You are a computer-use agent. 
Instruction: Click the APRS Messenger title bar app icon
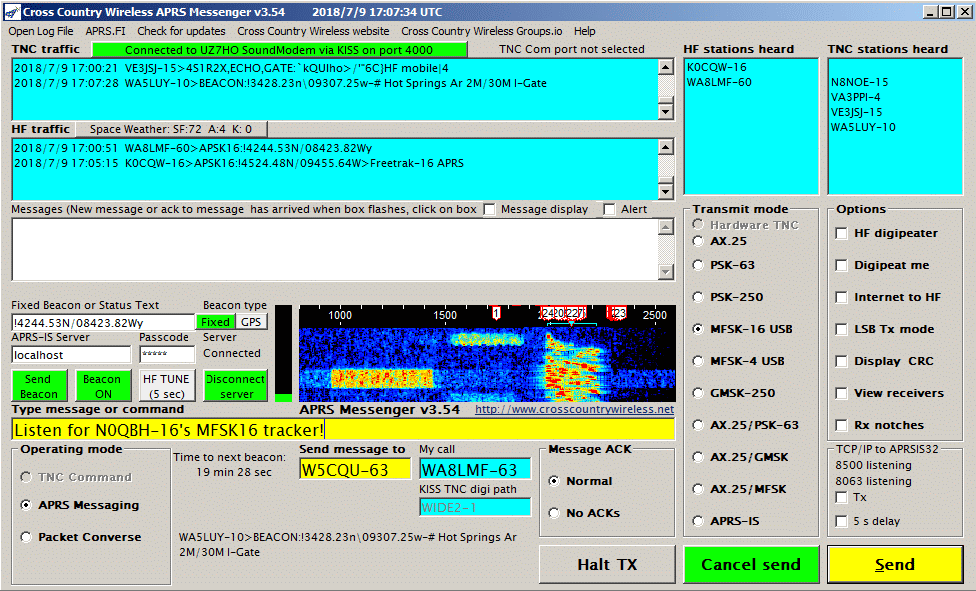(12, 12)
